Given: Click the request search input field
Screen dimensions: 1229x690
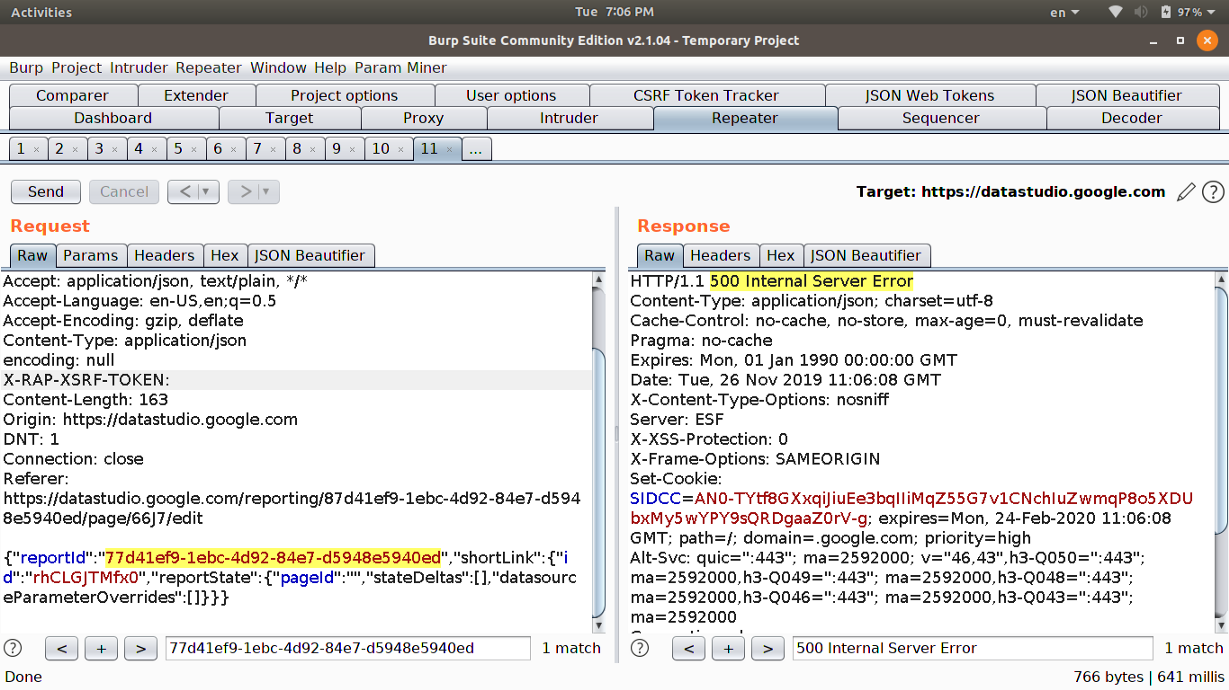Looking at the screenshot, I should pyautogui.click(x=348, y=648).
